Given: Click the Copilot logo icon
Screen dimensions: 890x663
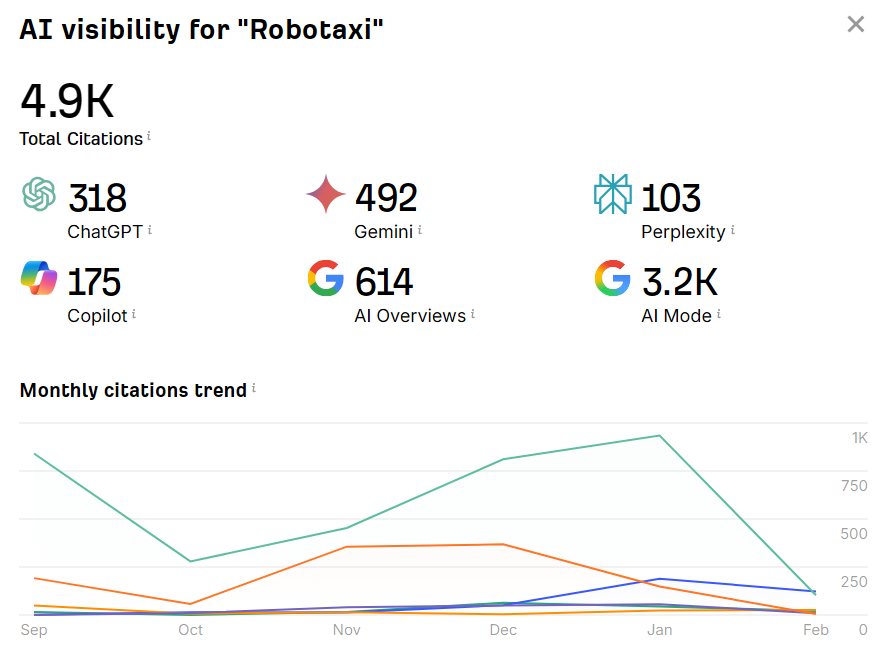Looking at the screenshot, I should pyautogui.click(x=39, y=278).
